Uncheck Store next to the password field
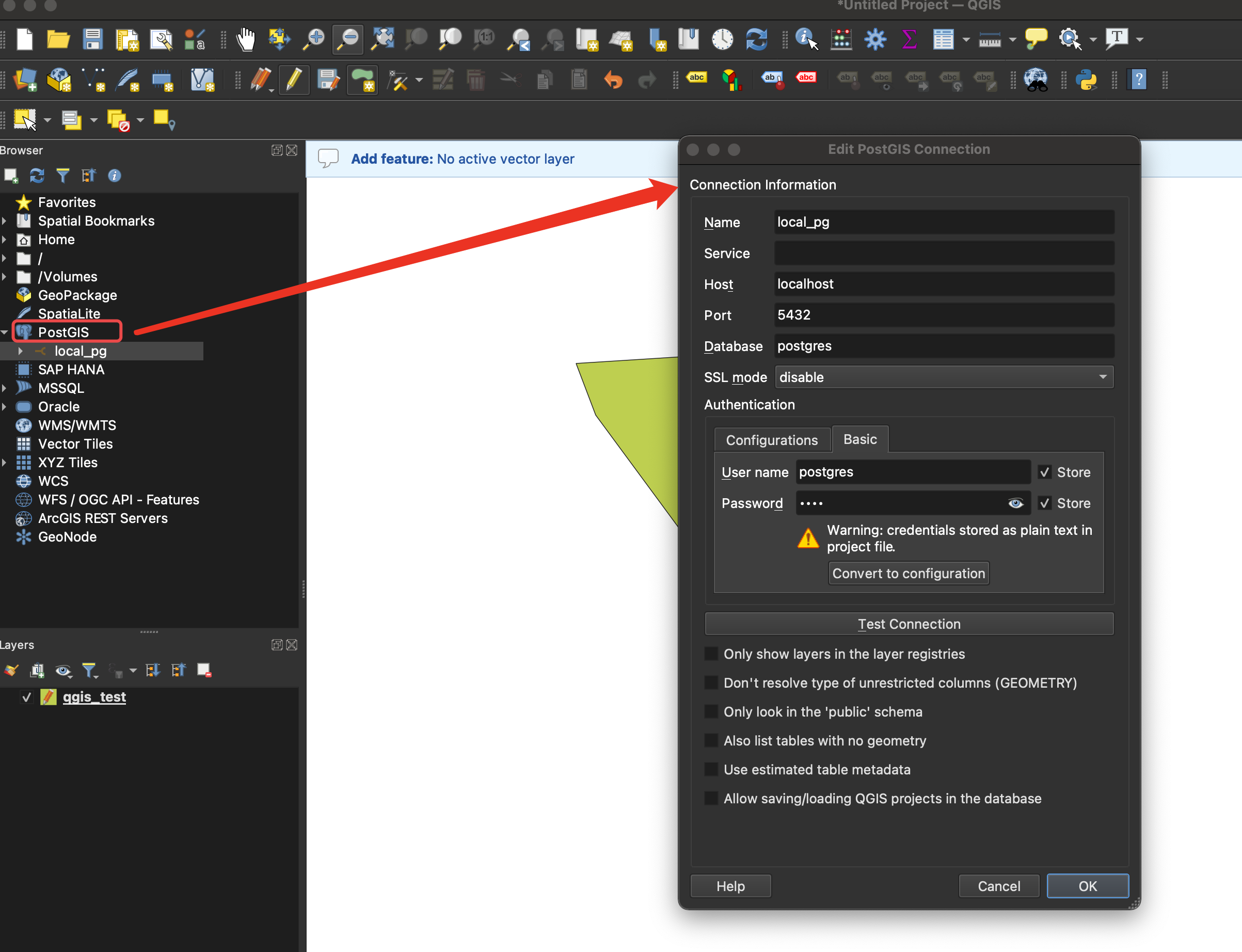This screenshot has width=1242, height=952. [1044, 503]
